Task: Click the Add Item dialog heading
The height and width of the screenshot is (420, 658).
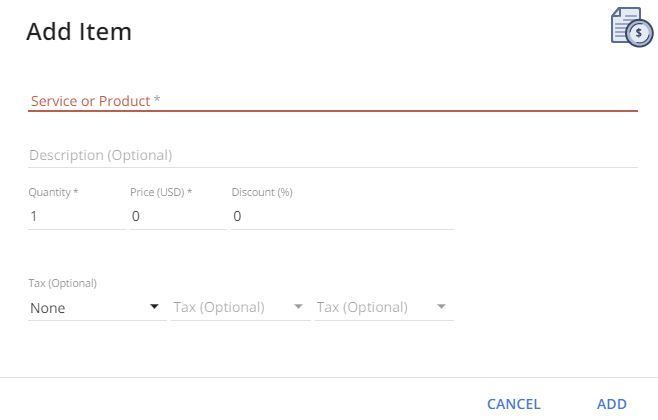Action: [79, 31]
